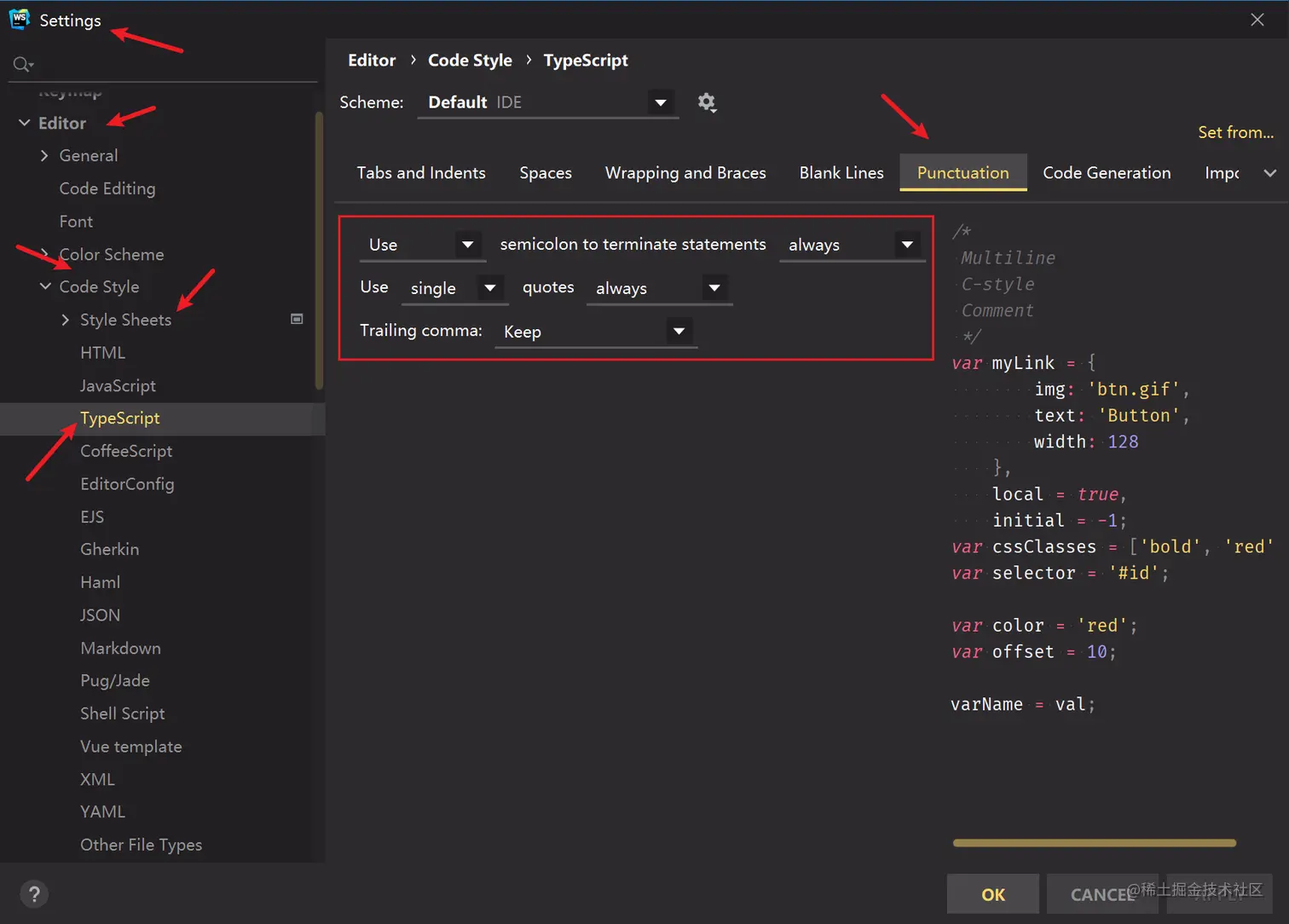Select Vue template code style entry
This screenshot has height=924, width=1289.
pyautogui.click(x=131, y=747)
